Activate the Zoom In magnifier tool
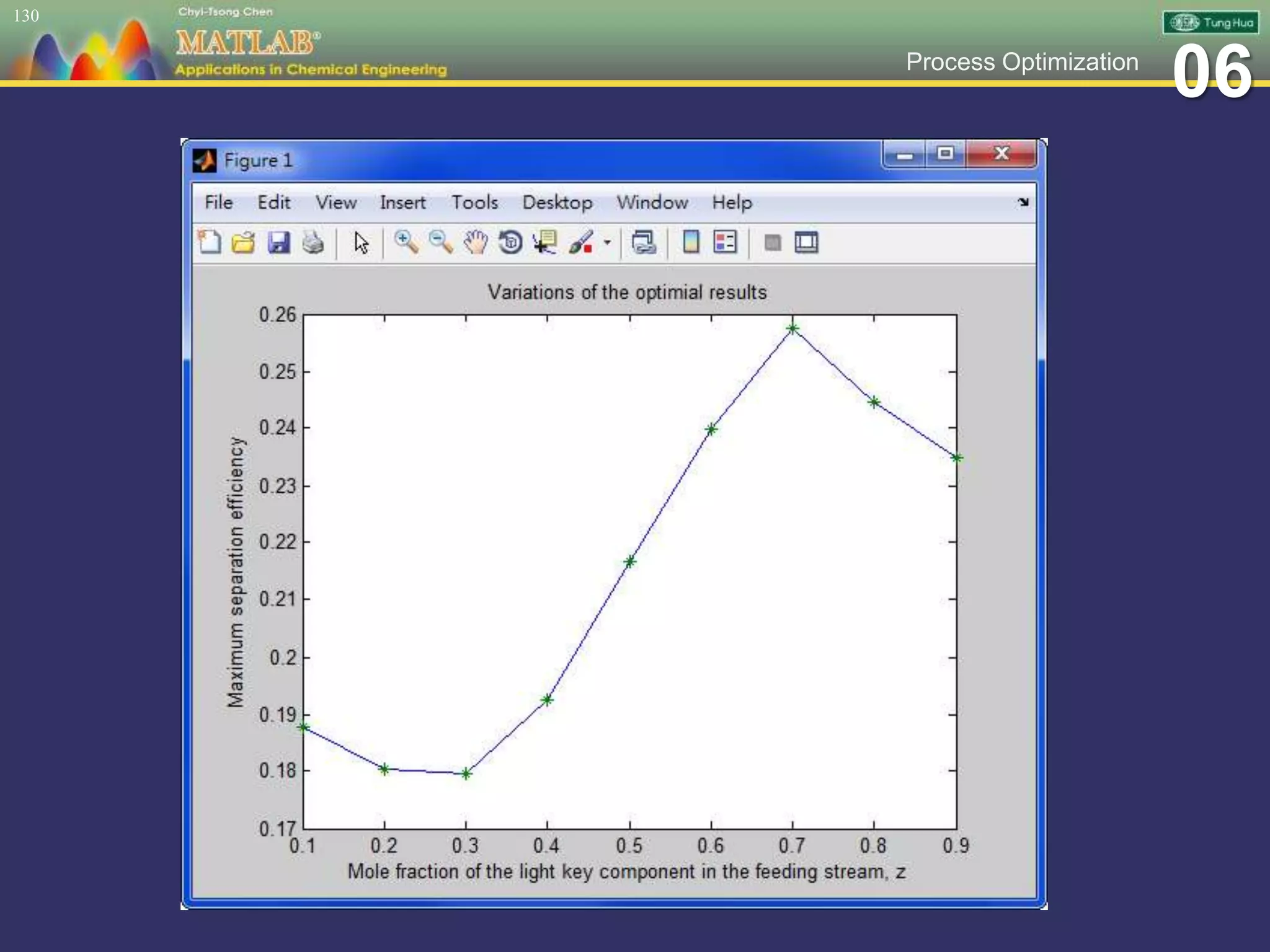1270x952 pixels. click(406, 242)
